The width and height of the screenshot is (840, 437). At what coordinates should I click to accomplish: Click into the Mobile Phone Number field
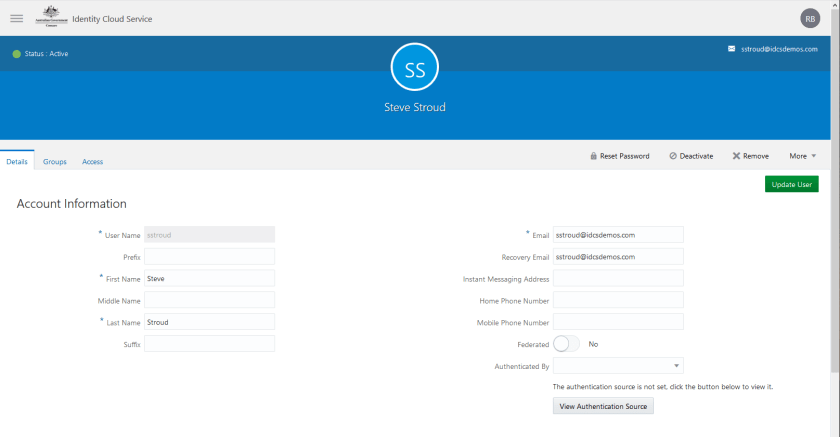[618, 322]
